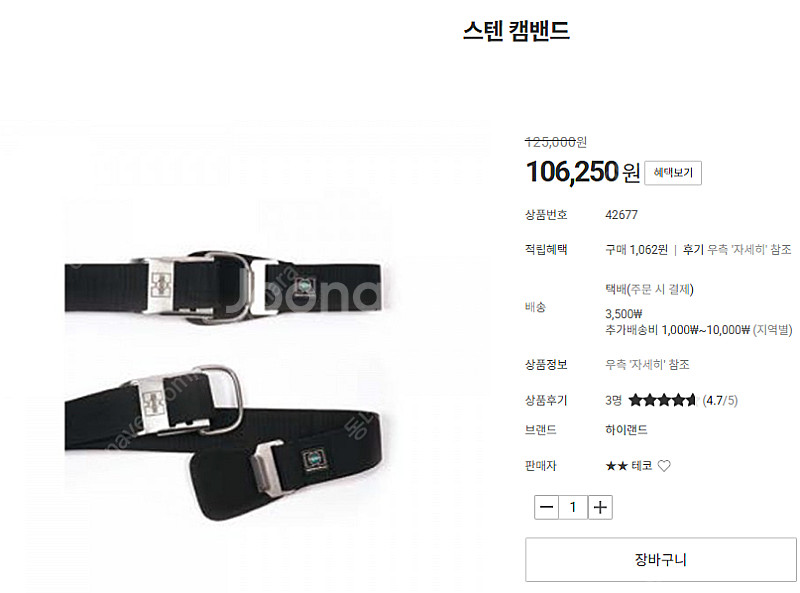Click the 하이랜드 brand name
Image resolution: width=800 pixels, height=593 pixels.
coord(626,430)
